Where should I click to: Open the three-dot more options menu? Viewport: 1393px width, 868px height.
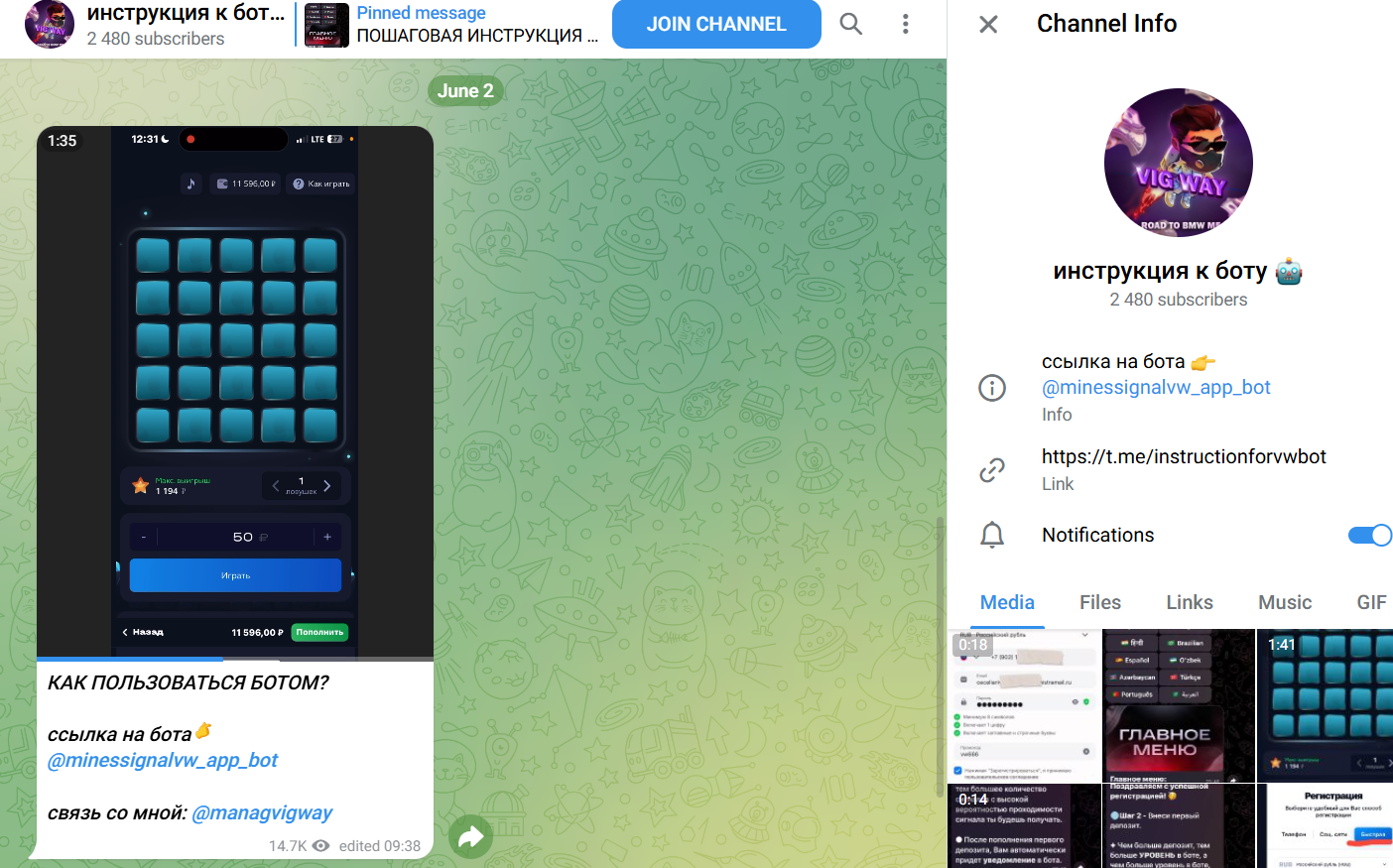[905, 24]
